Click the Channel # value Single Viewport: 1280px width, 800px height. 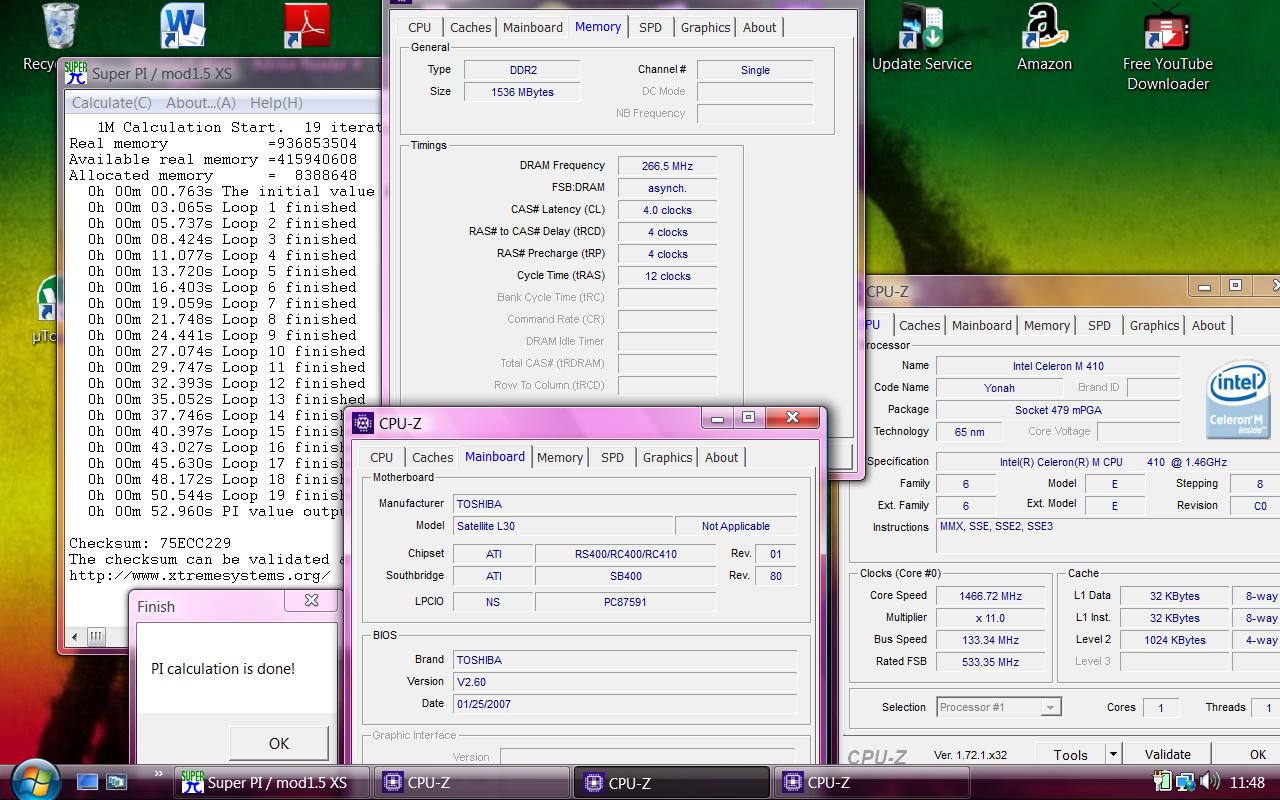coord(755,70)
